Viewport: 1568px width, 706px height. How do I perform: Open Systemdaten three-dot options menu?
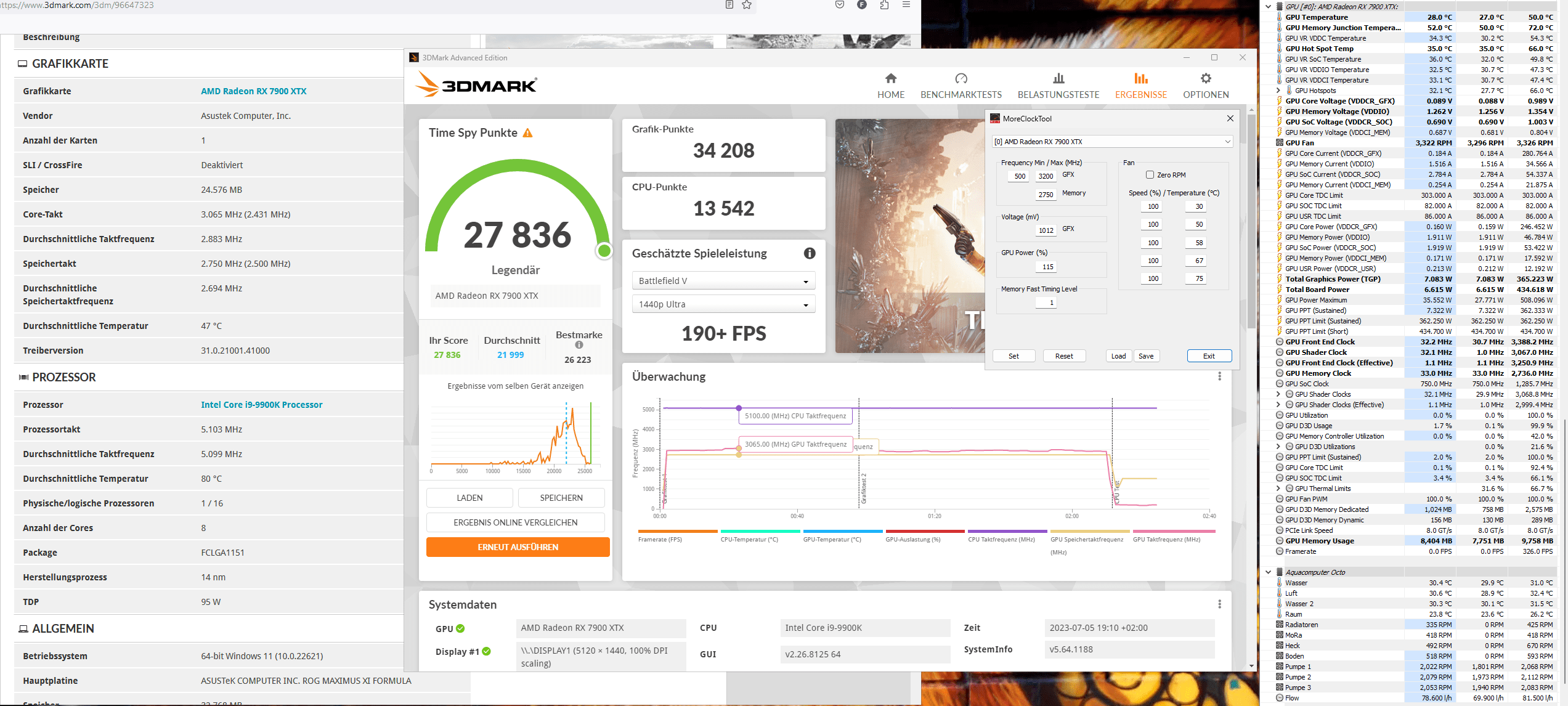[1219, 604]
